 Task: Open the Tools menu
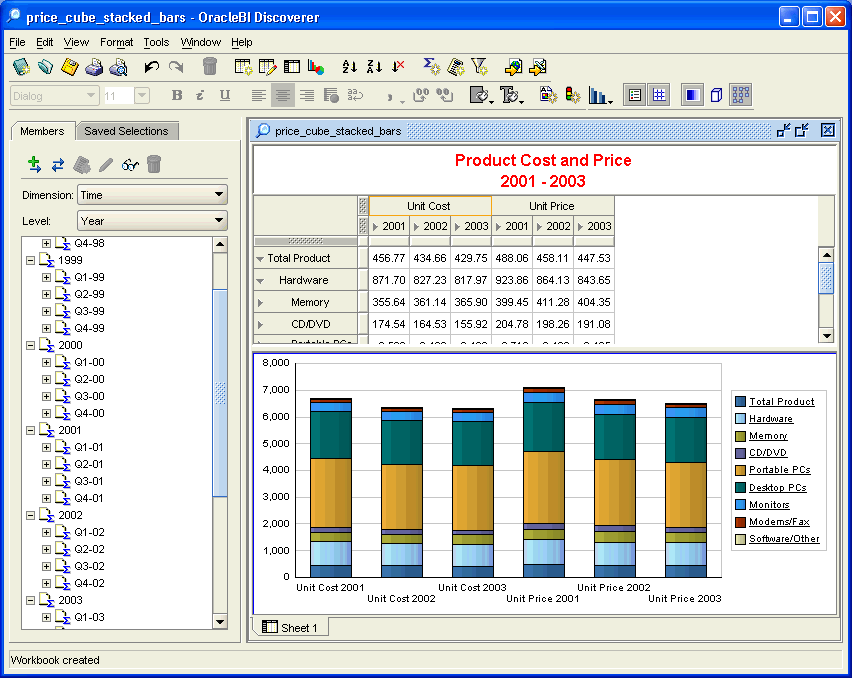point(155,42)
